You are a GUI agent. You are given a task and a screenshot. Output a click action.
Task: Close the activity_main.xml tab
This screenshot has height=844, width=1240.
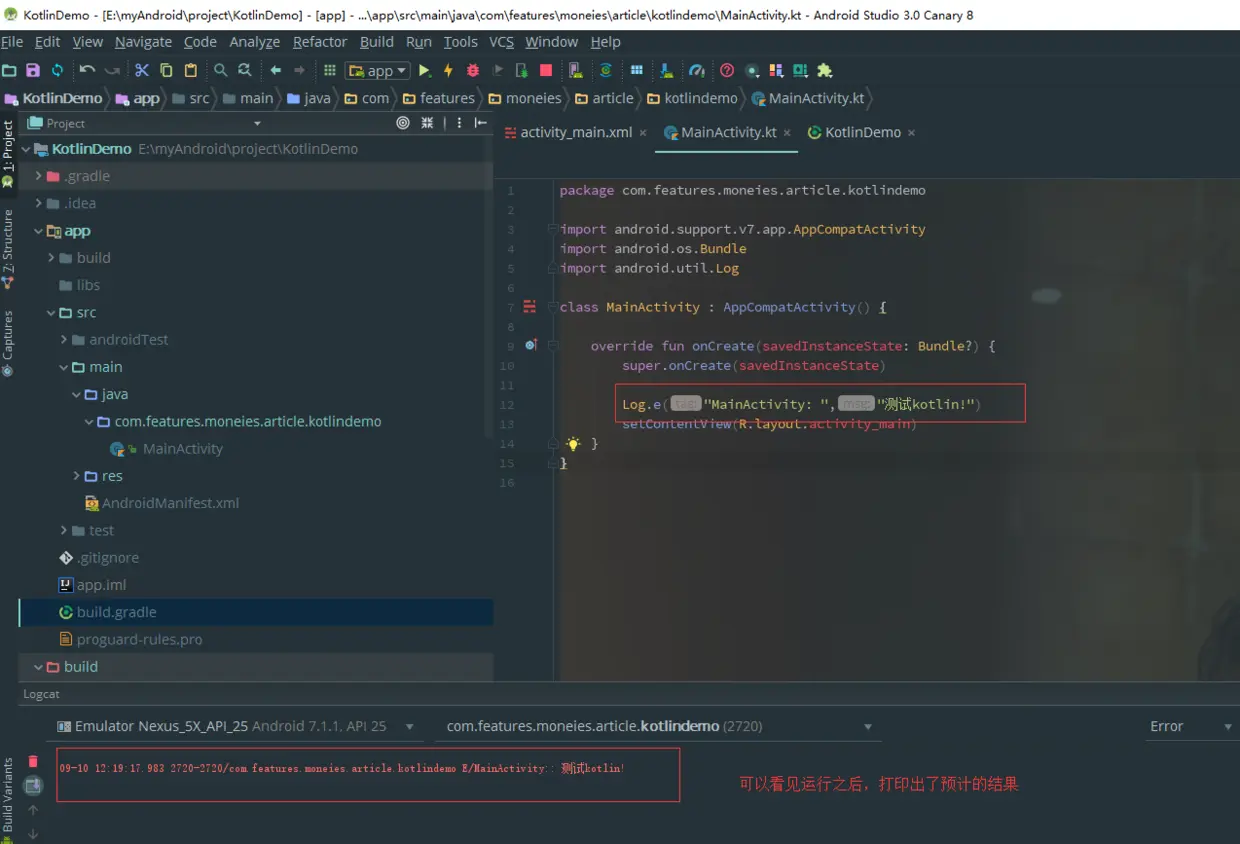click(x=643, y=133)
